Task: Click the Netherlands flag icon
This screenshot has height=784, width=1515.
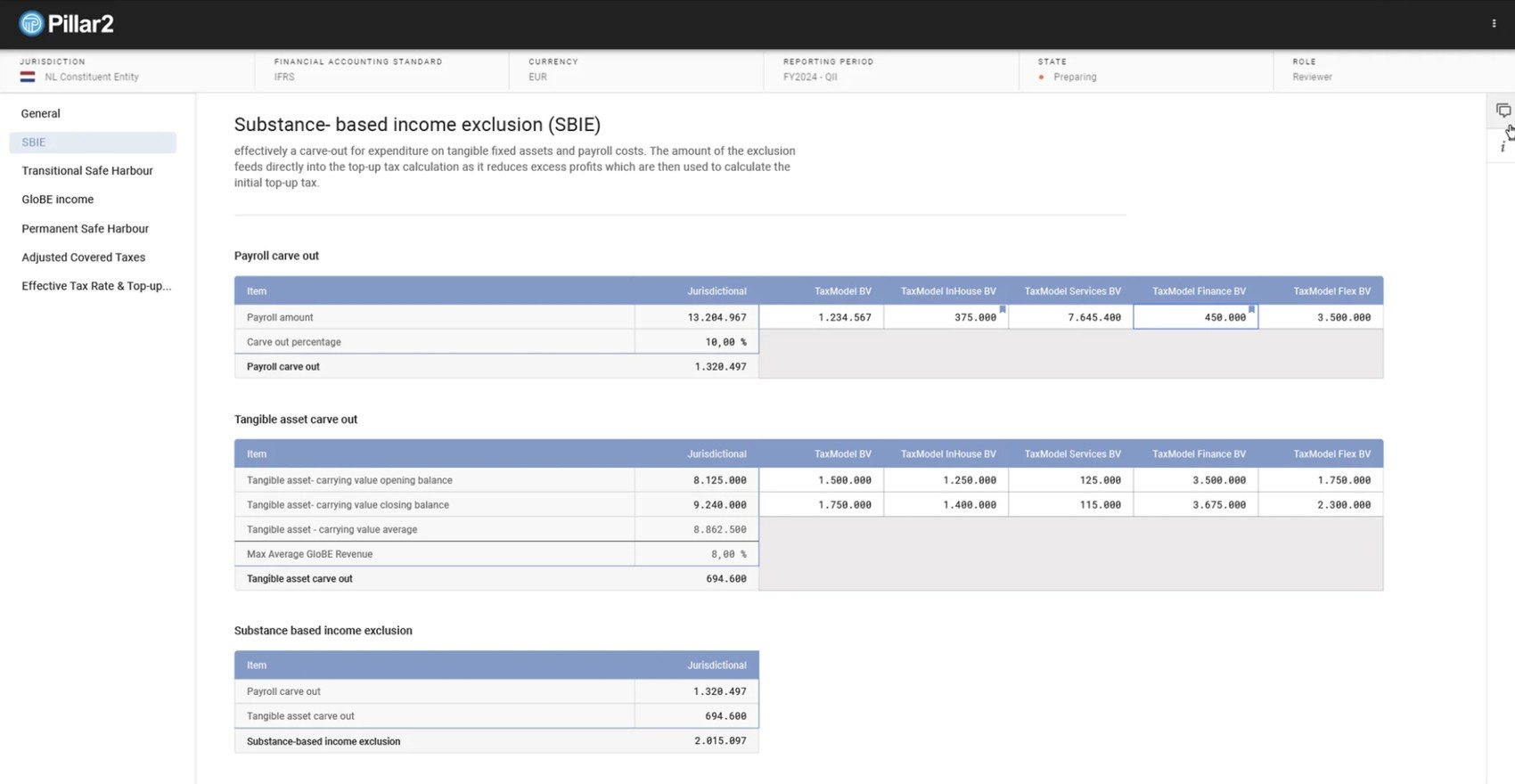Action: point(28,77)
